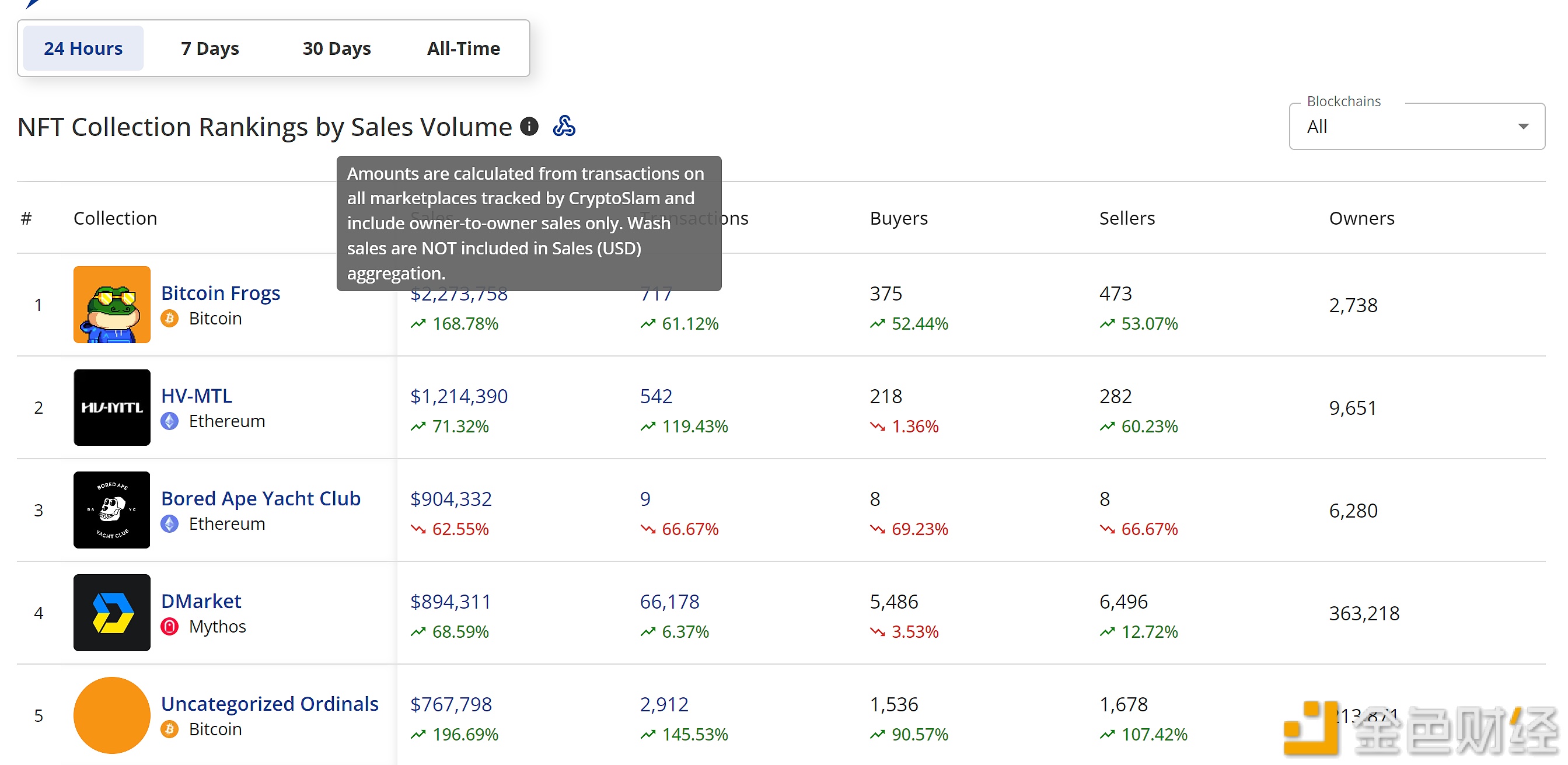Select the 24 Hours time range tab
This screenshot has width=1568, height=765.
pos(83,48)
